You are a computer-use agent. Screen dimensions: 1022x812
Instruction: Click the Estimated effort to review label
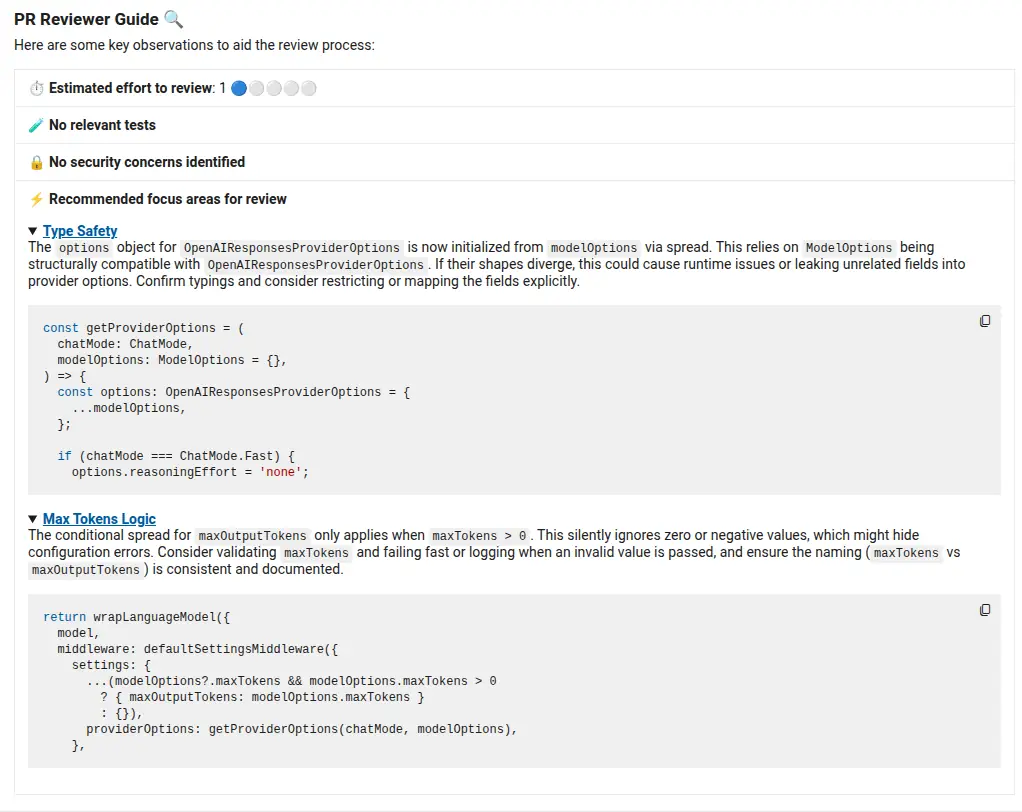[x=131, y=88]
